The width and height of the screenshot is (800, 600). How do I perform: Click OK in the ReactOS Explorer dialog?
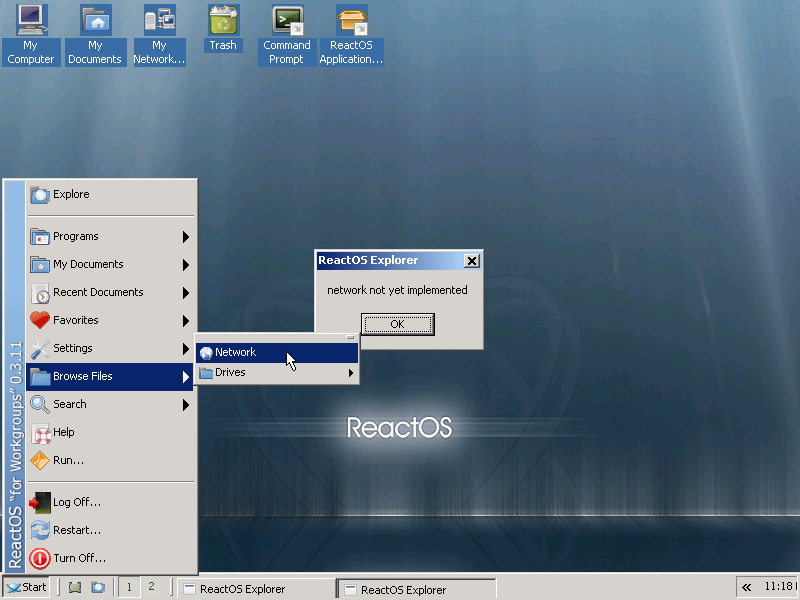(397, 324)
